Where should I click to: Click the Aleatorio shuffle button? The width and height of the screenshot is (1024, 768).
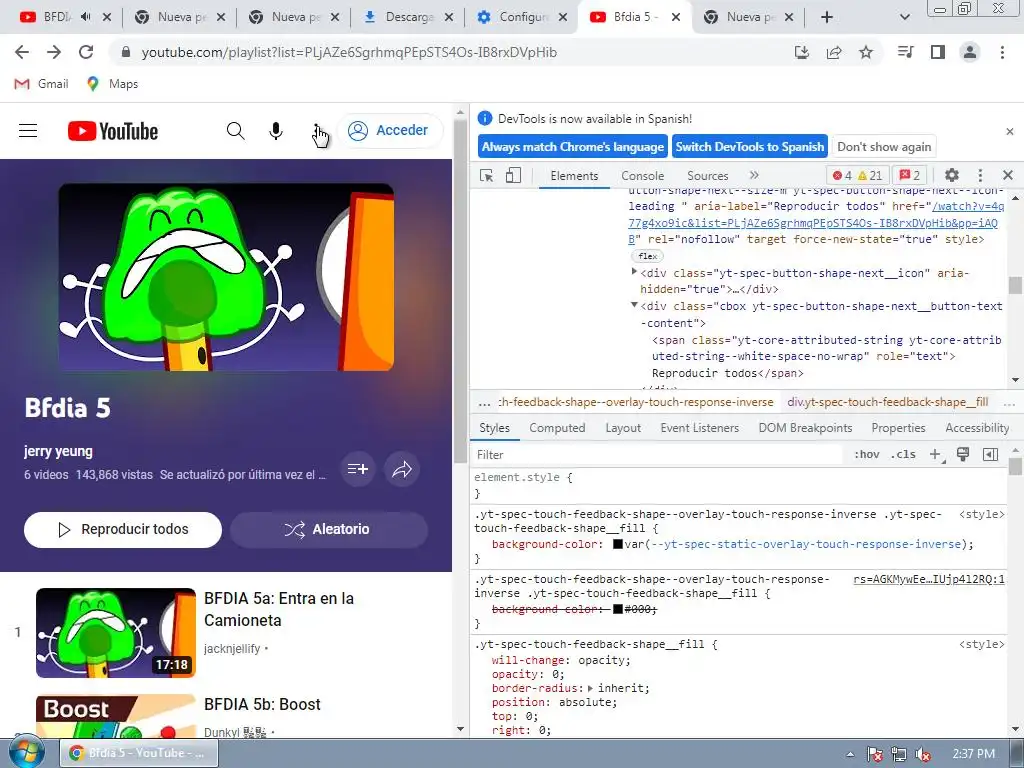328,529
